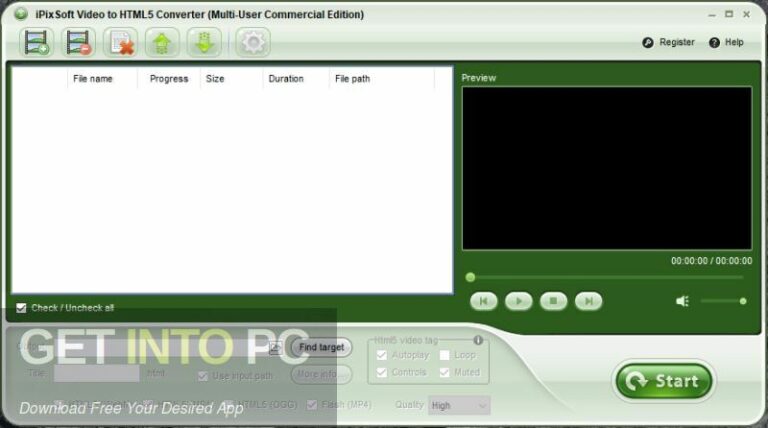Viewport: 768px width, 428px height.
Task: Click the Html5 video tag info icon
Action: (478, 340)
